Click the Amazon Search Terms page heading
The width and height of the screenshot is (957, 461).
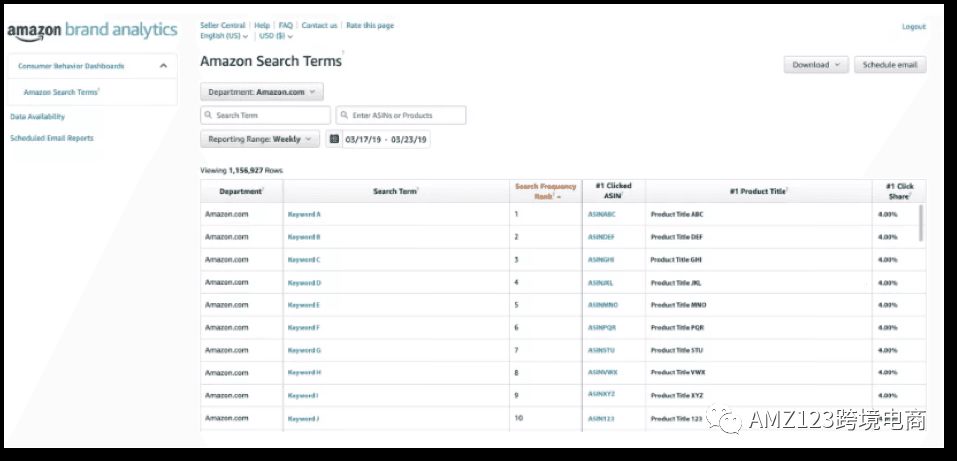(x=271, y=62)
